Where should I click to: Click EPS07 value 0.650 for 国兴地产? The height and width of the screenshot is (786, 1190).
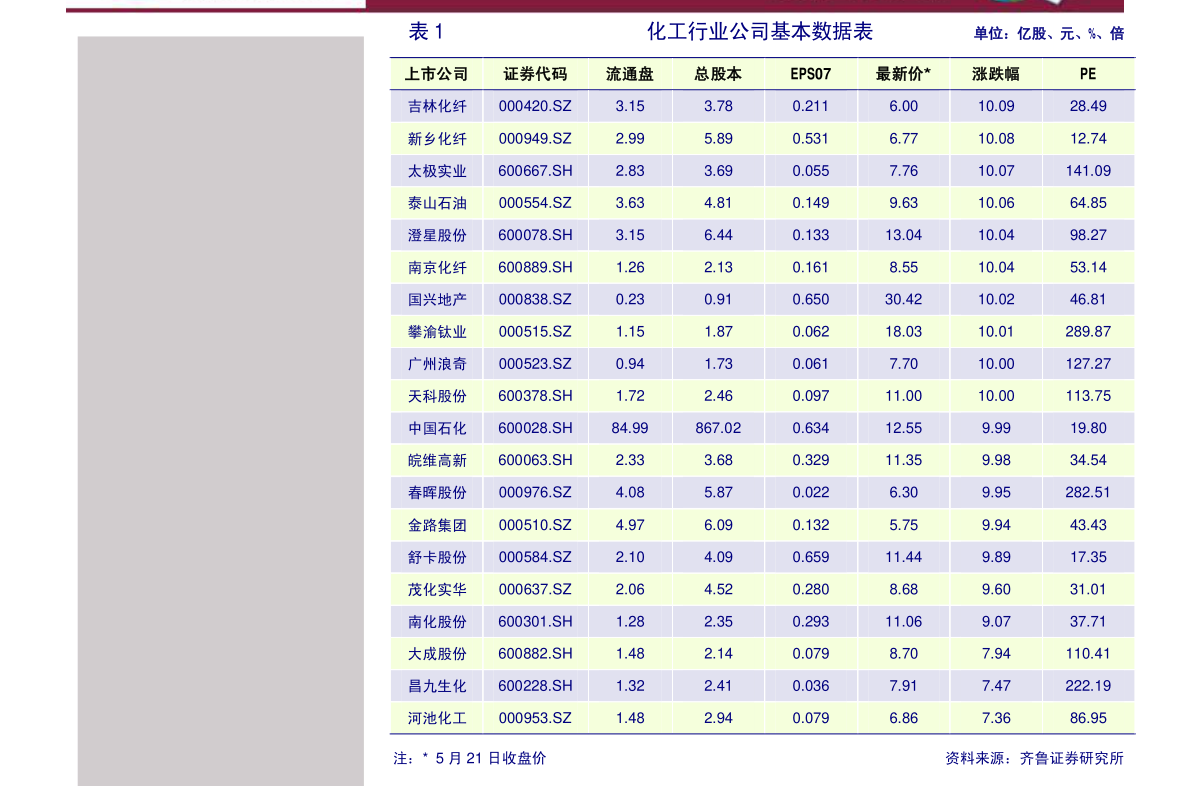point(811,300)
